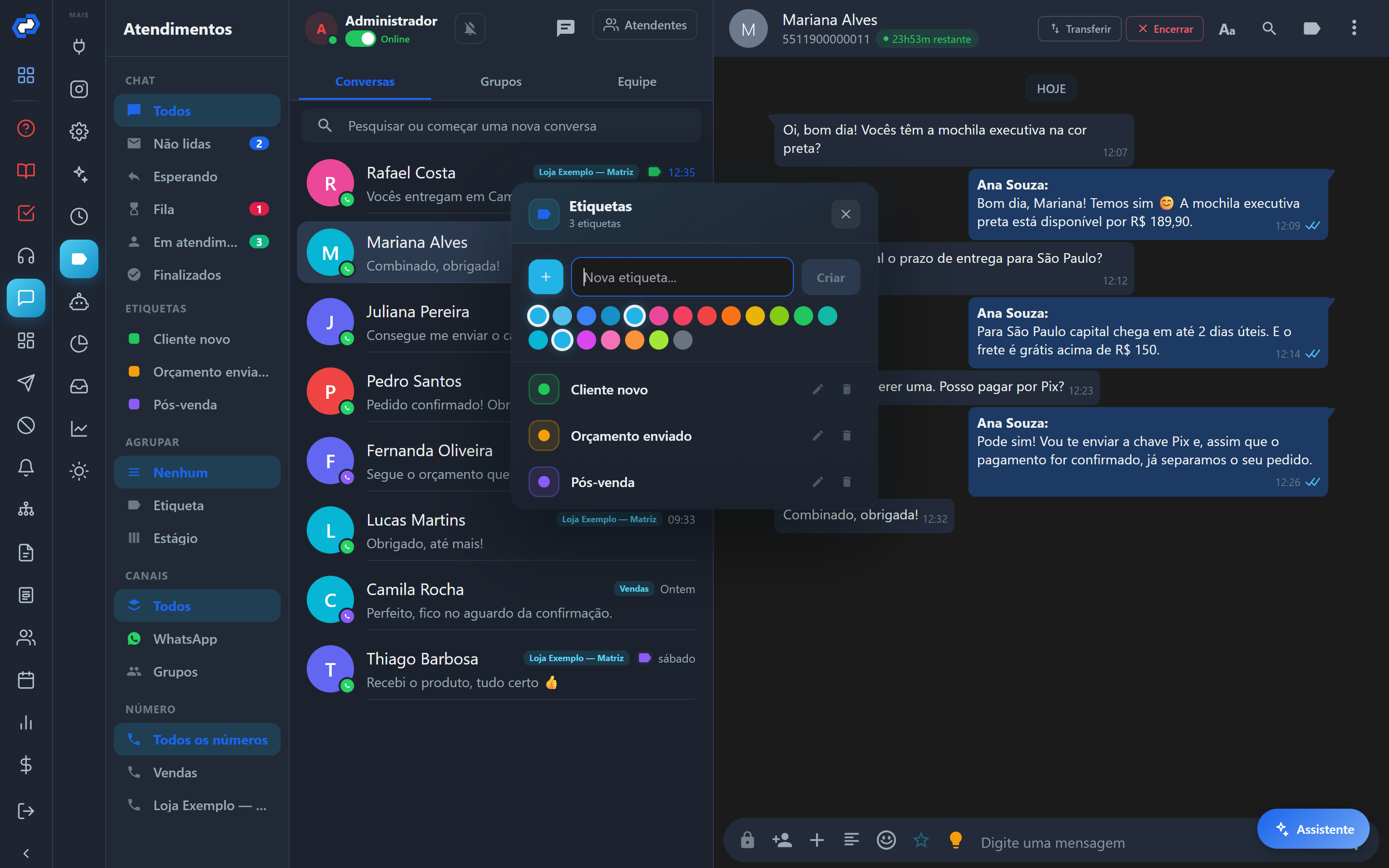Open the Assistente button
The image size is (1389, 868).
(1313, 828)
